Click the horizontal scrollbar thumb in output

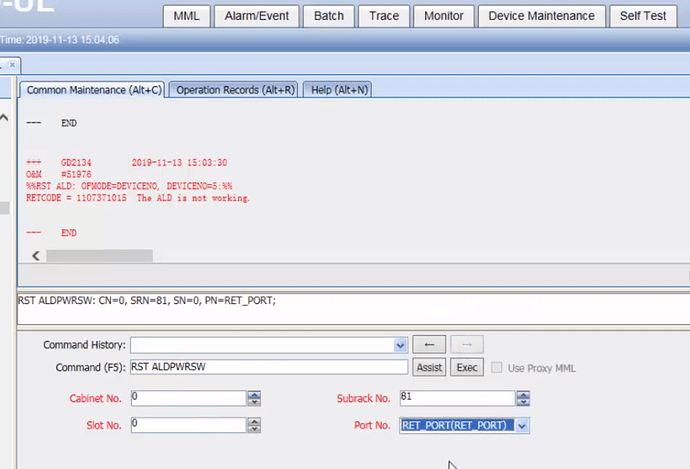click(99, 256)
